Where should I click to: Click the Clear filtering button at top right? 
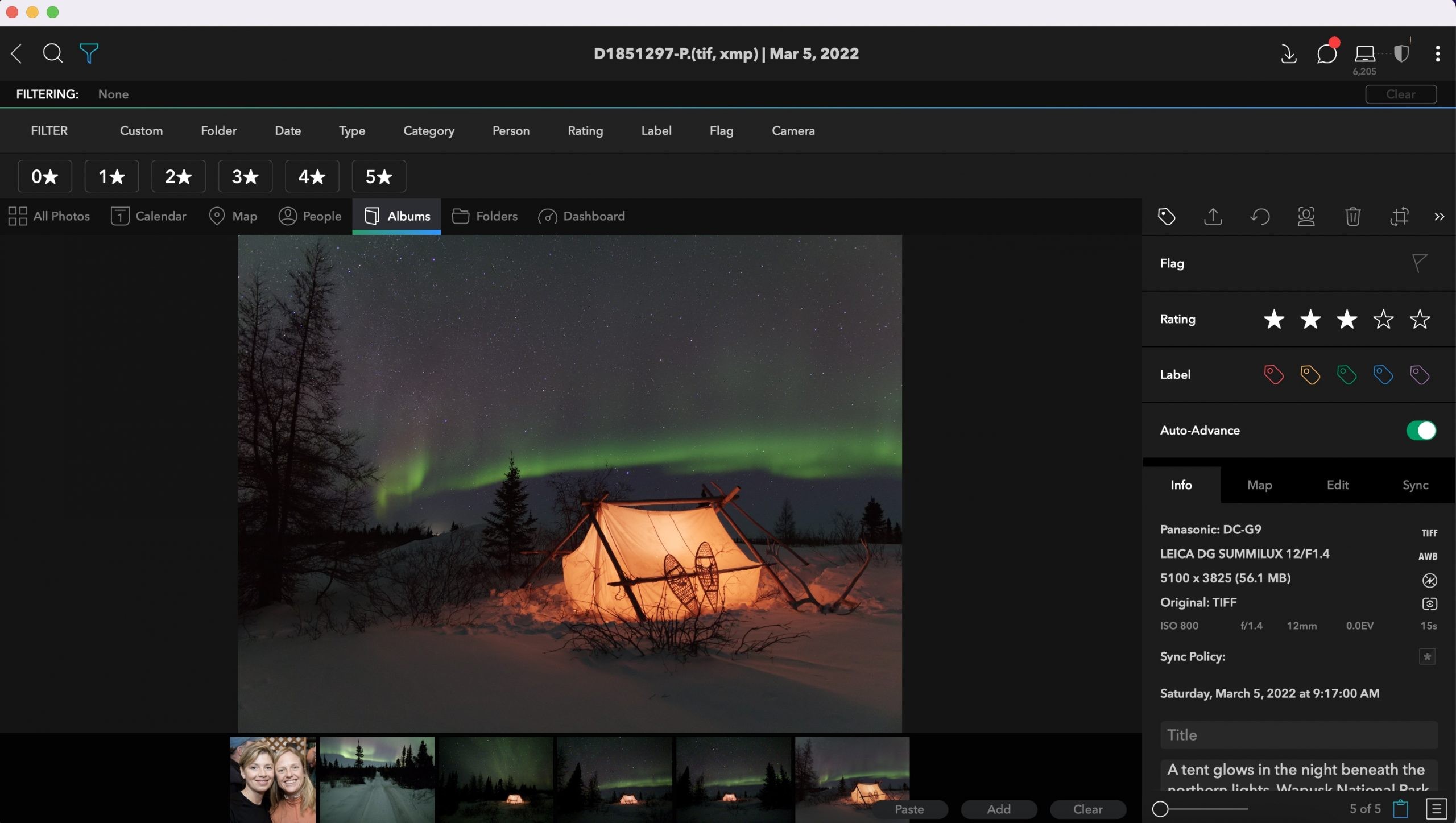pyautogui.click(x=1400, y=94)
